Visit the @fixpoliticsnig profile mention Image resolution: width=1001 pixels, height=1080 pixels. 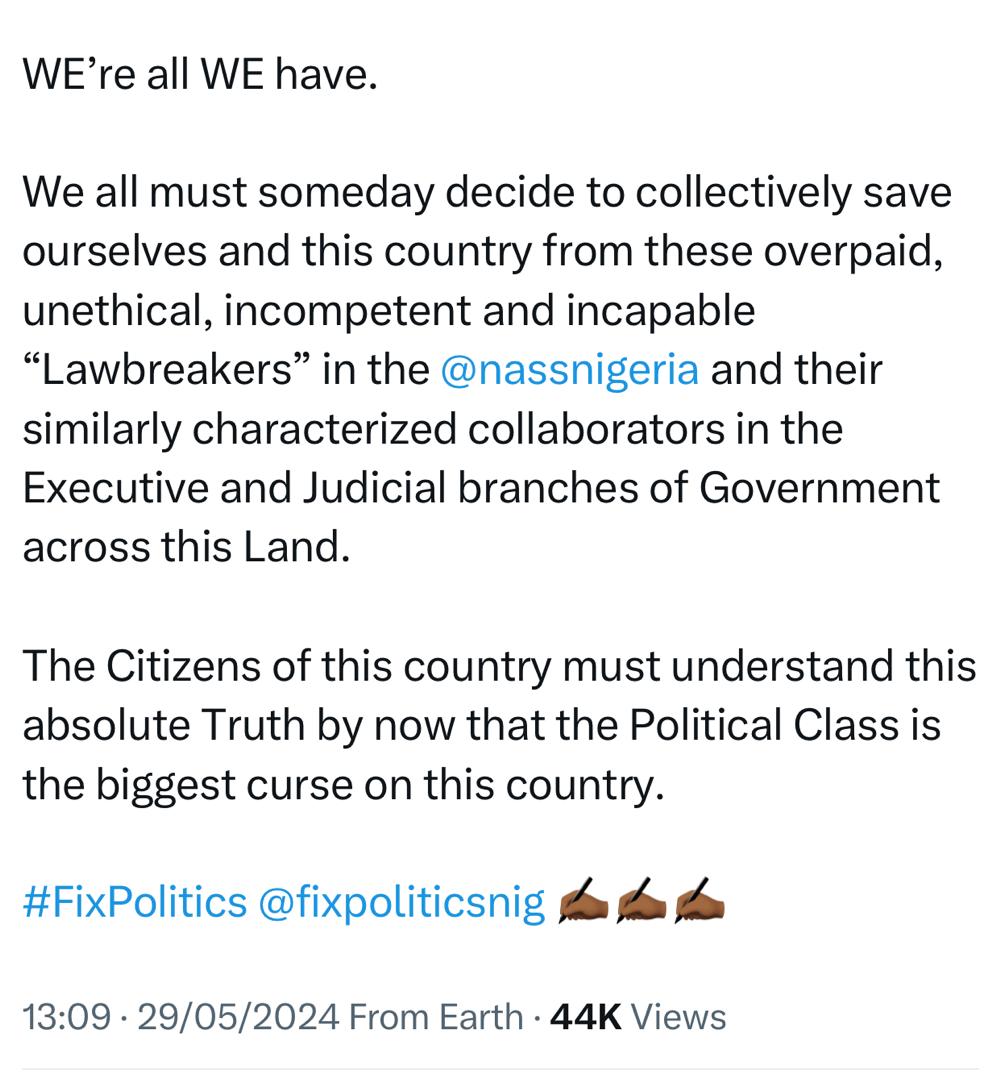click(x=402, y=902)
